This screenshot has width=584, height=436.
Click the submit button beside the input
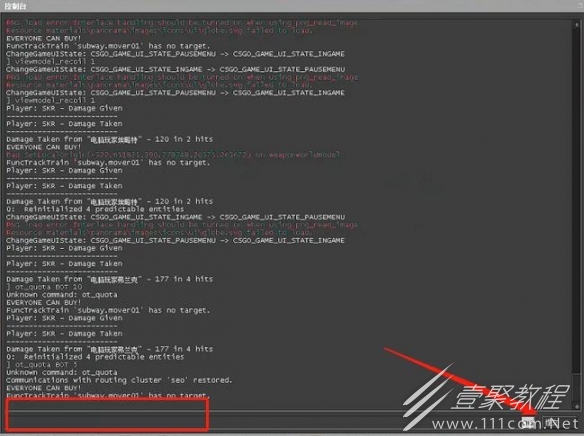(559, 423)
